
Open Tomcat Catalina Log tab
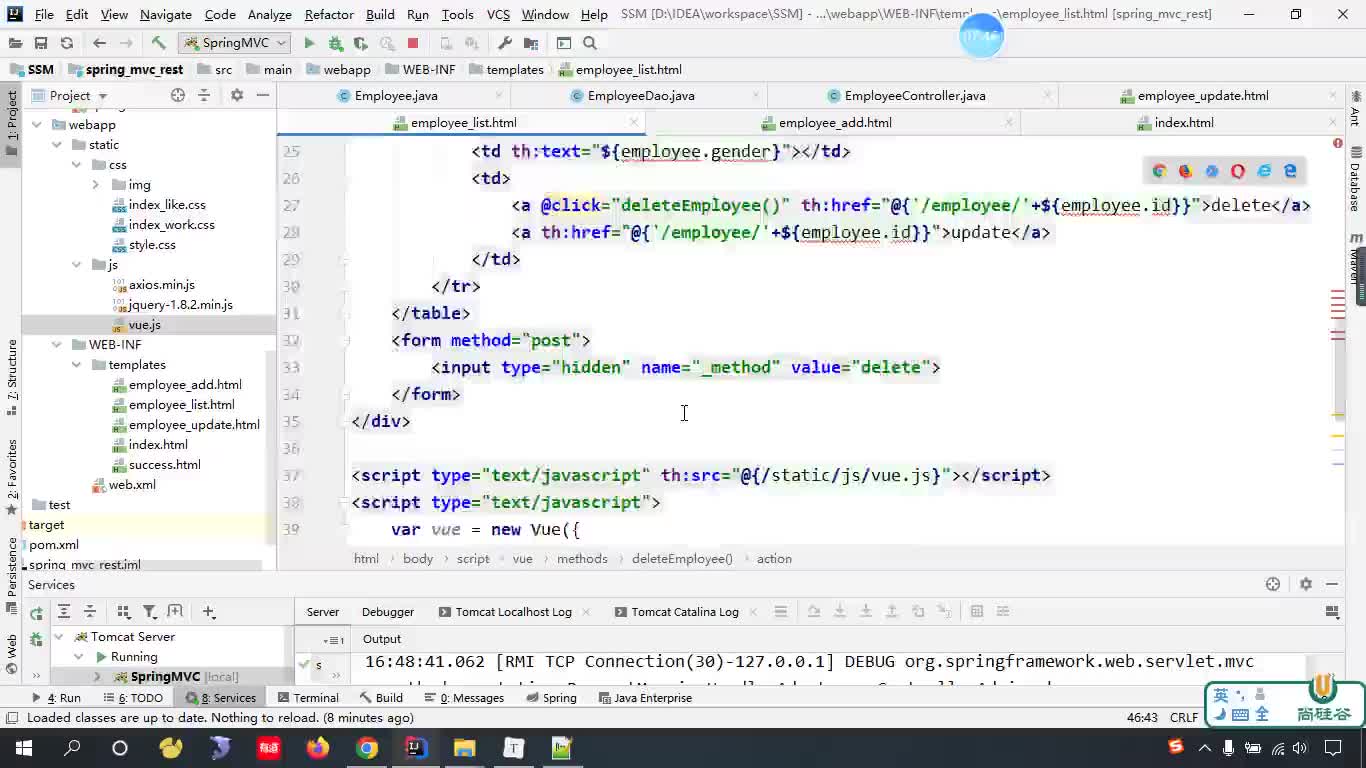pos(684,612)
